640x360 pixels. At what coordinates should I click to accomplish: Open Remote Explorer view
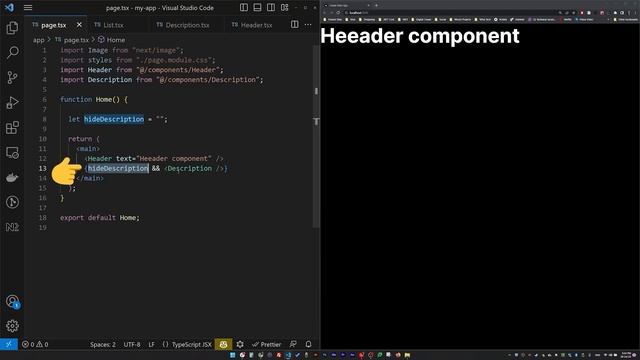pos(12,153)
